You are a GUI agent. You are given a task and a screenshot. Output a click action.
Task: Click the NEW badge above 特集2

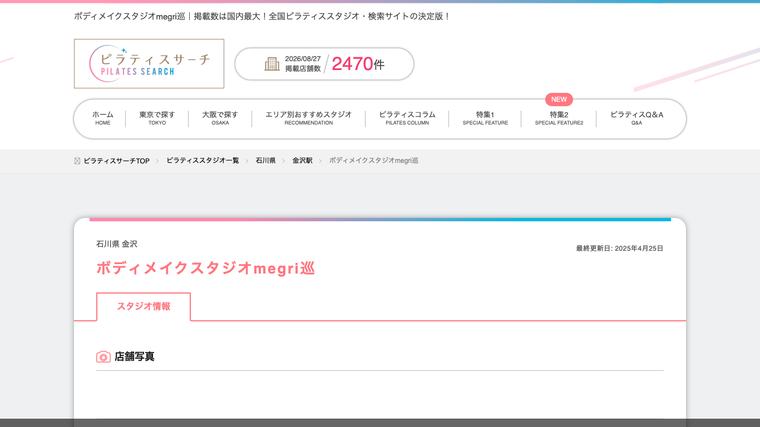point(559,99)
